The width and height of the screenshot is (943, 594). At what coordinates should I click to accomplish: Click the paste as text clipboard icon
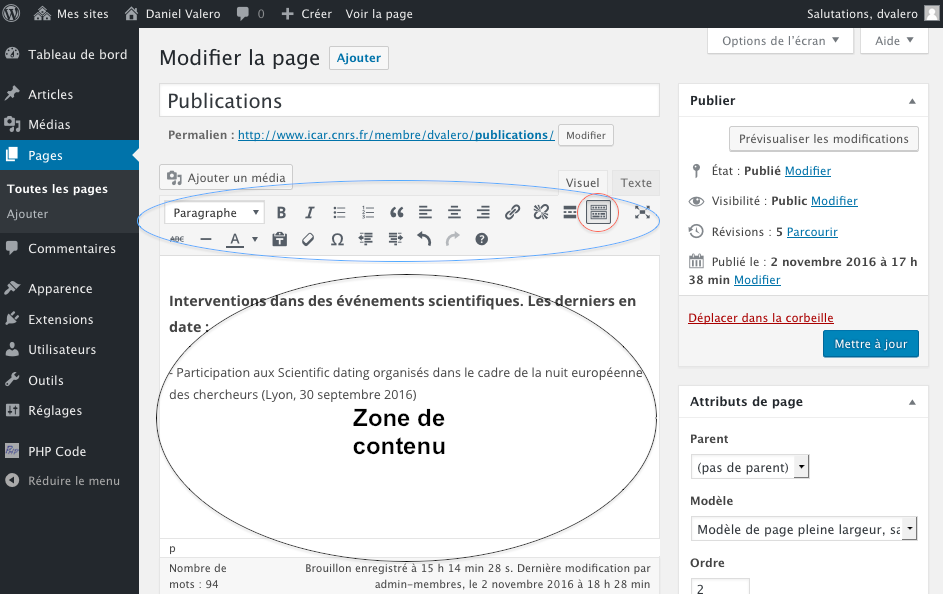[279, 239]
